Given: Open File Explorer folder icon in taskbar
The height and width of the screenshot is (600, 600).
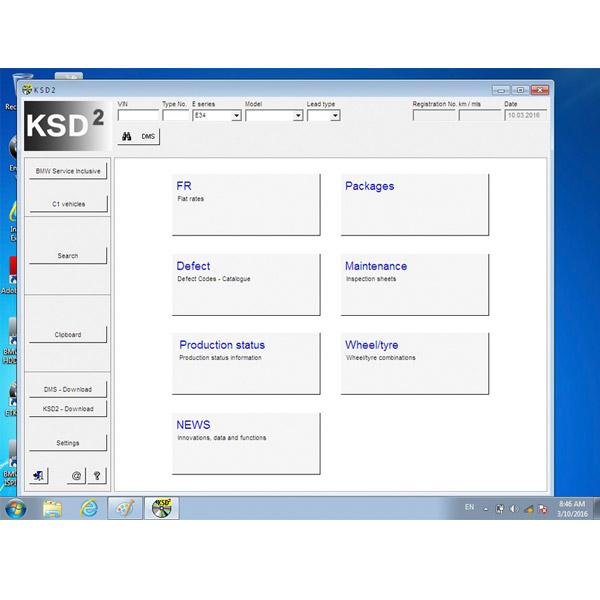Looking at the screenshot, I should [52, 508].
